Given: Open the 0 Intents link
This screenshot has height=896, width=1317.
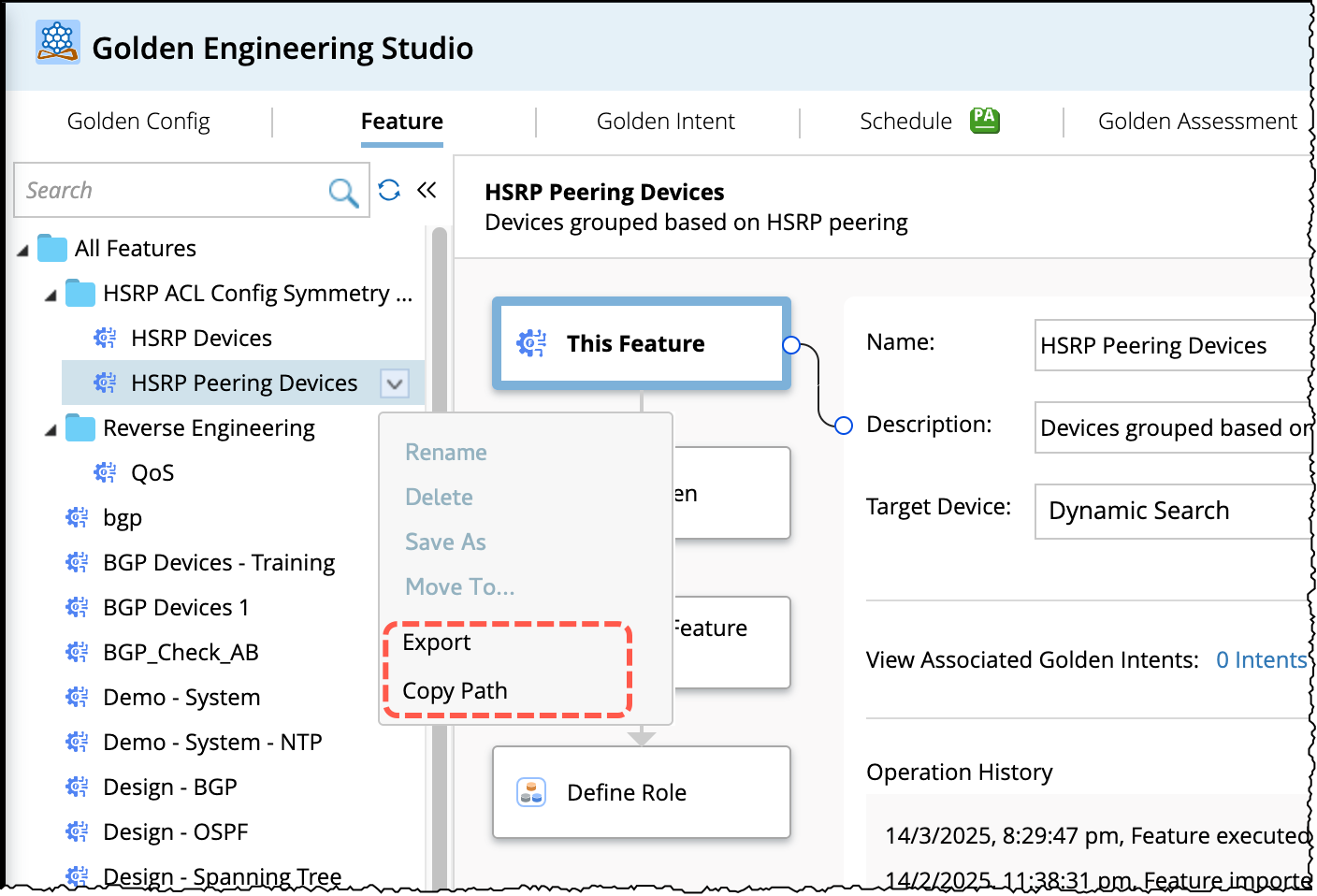Looking at the screenshot, I should point(1261,660).
